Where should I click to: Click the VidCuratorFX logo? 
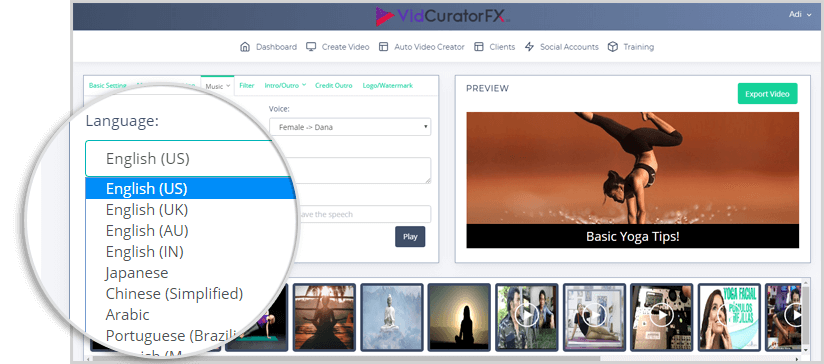pos(442,16)
